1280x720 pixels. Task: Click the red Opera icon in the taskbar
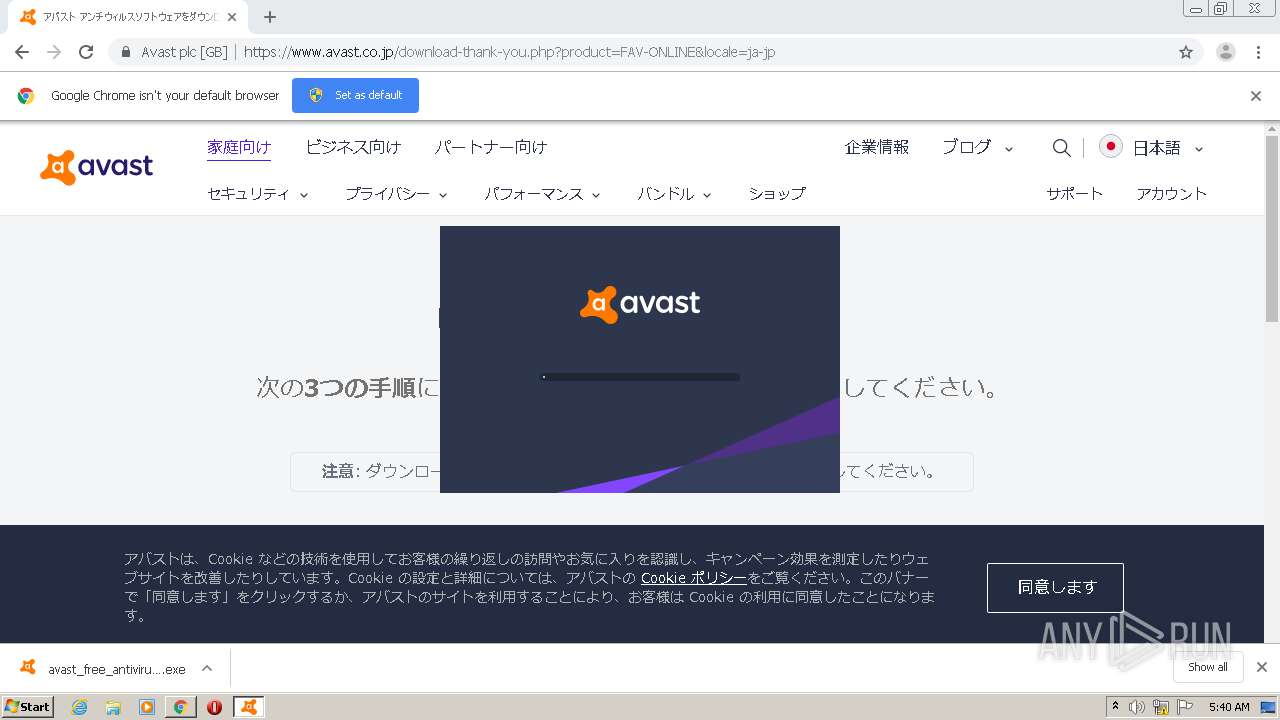click(x=214, y=707)
